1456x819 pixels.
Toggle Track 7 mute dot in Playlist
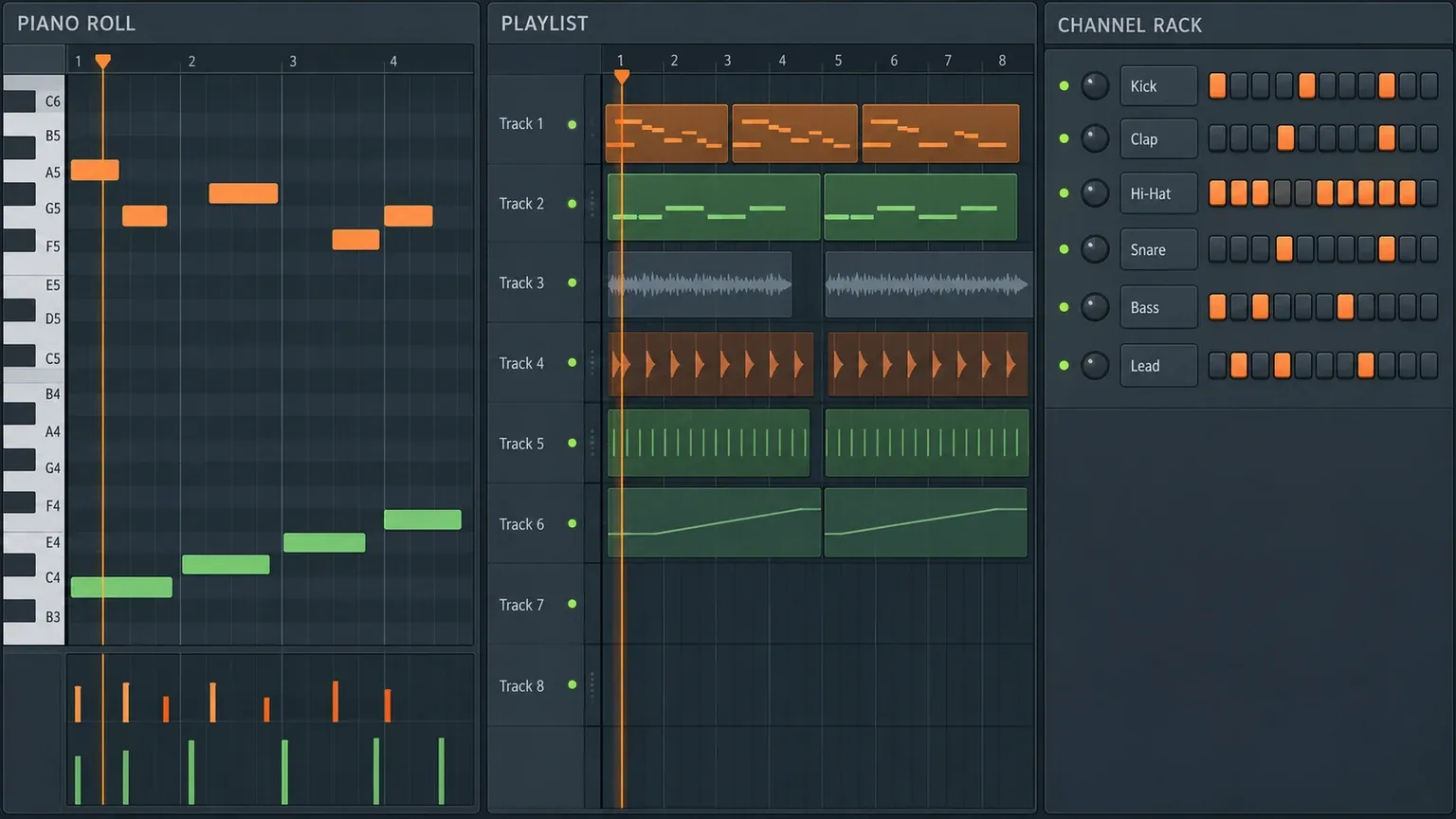(572, 604)
